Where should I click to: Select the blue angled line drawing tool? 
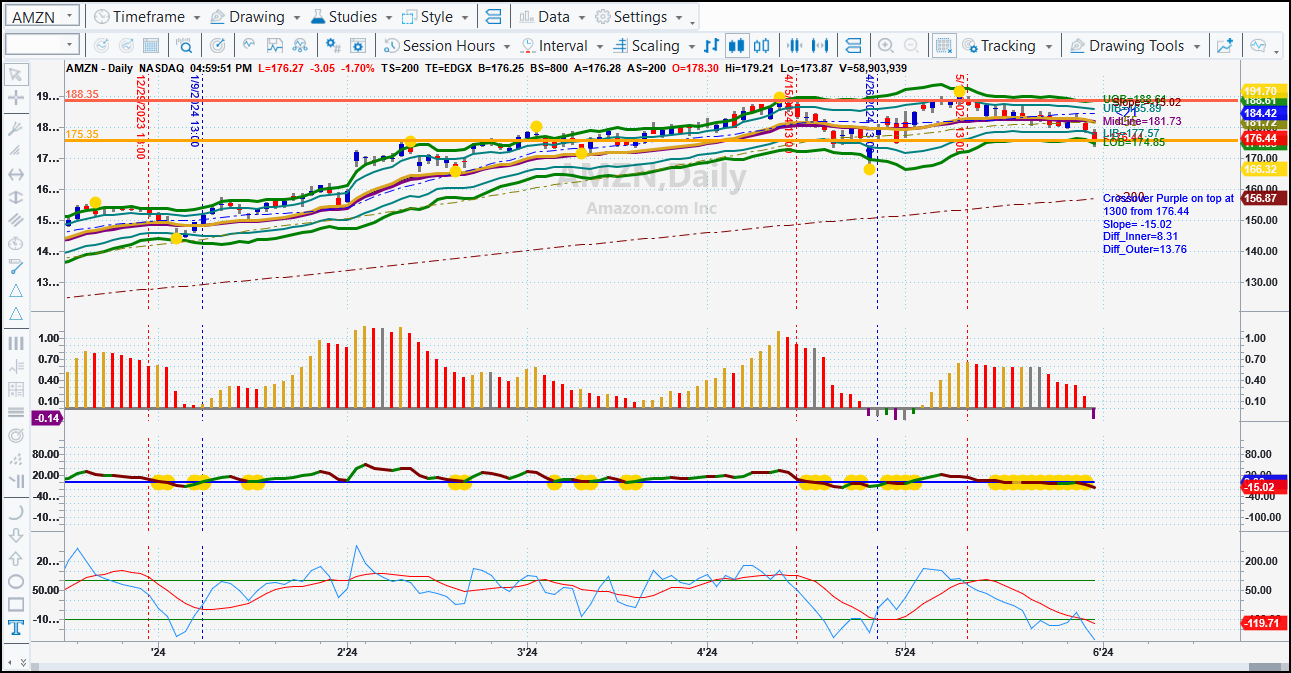15,267
